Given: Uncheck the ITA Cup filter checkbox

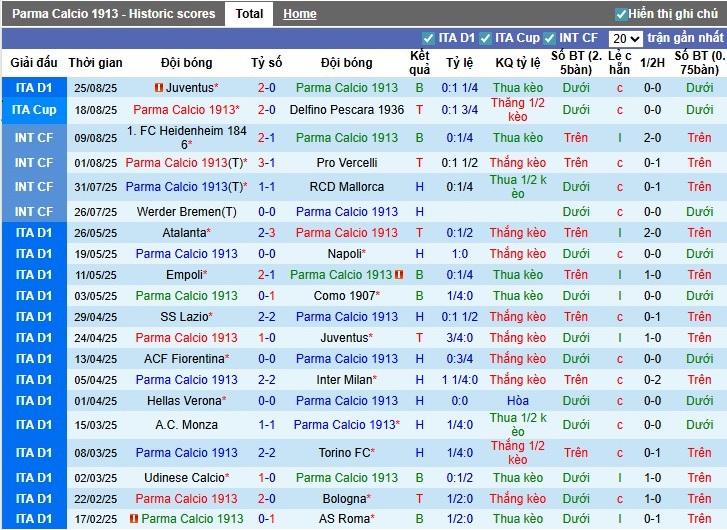Looking at the screenshot, I should click(x=485, y=38).
